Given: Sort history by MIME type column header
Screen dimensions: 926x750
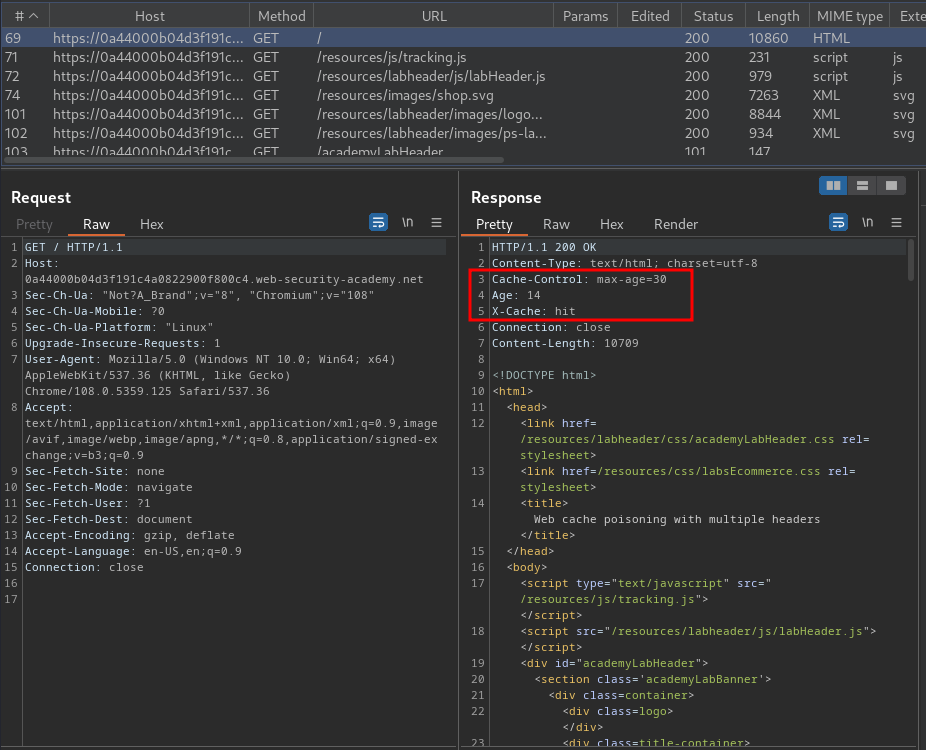Looking at the screenshot, I should pos(849,16).
